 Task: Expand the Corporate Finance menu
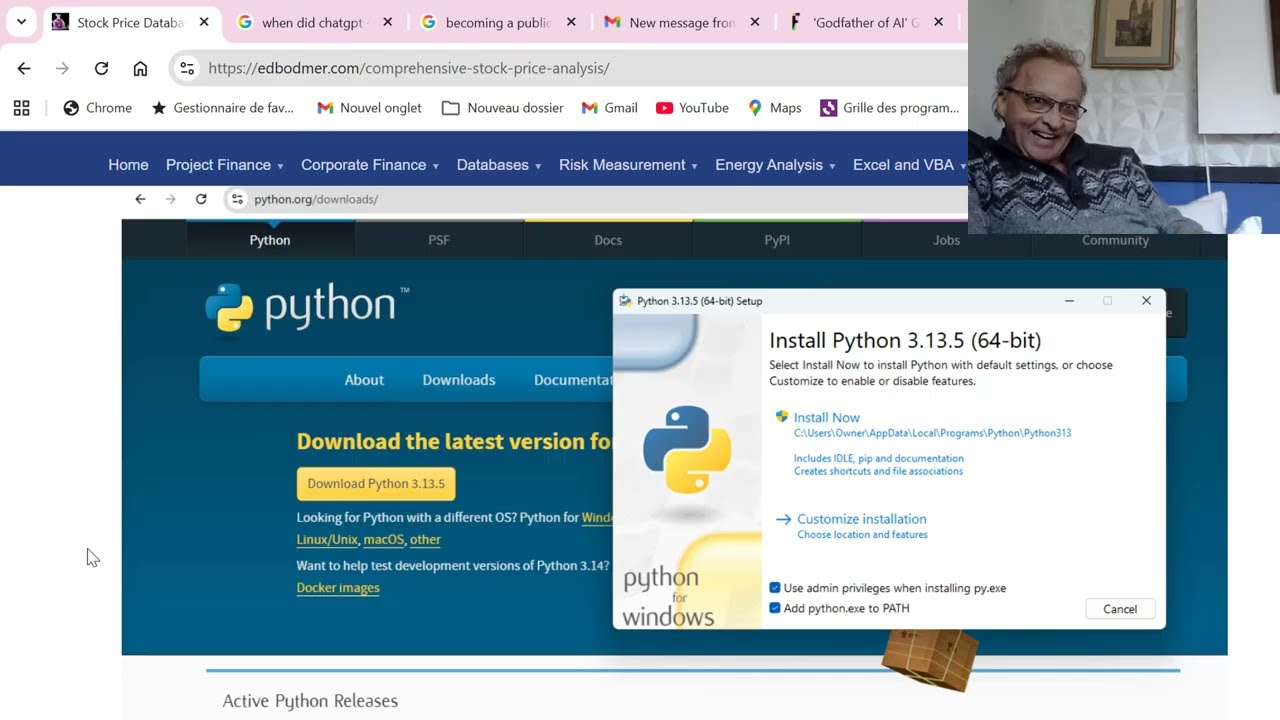click(x=370, y=165)
